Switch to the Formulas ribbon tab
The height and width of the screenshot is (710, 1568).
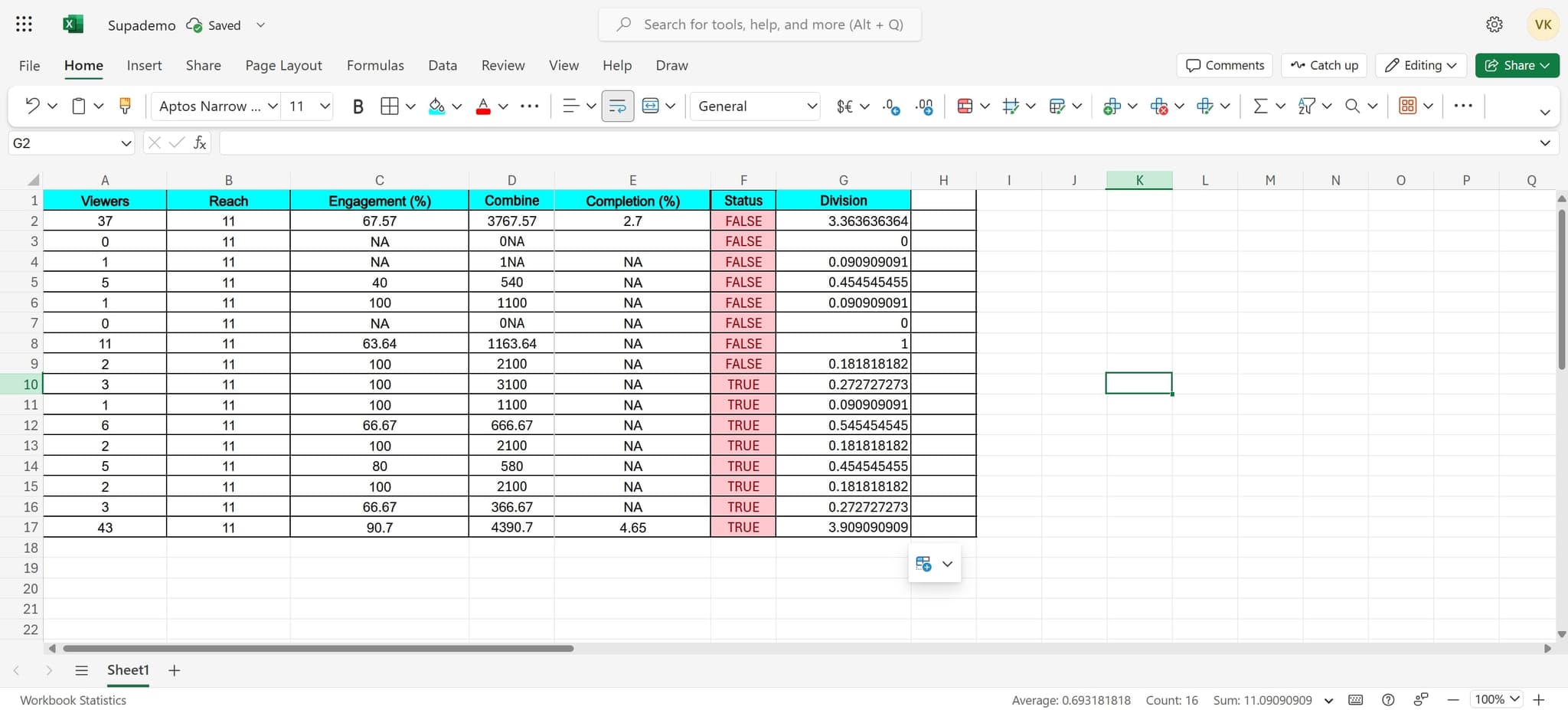point(374,65)
